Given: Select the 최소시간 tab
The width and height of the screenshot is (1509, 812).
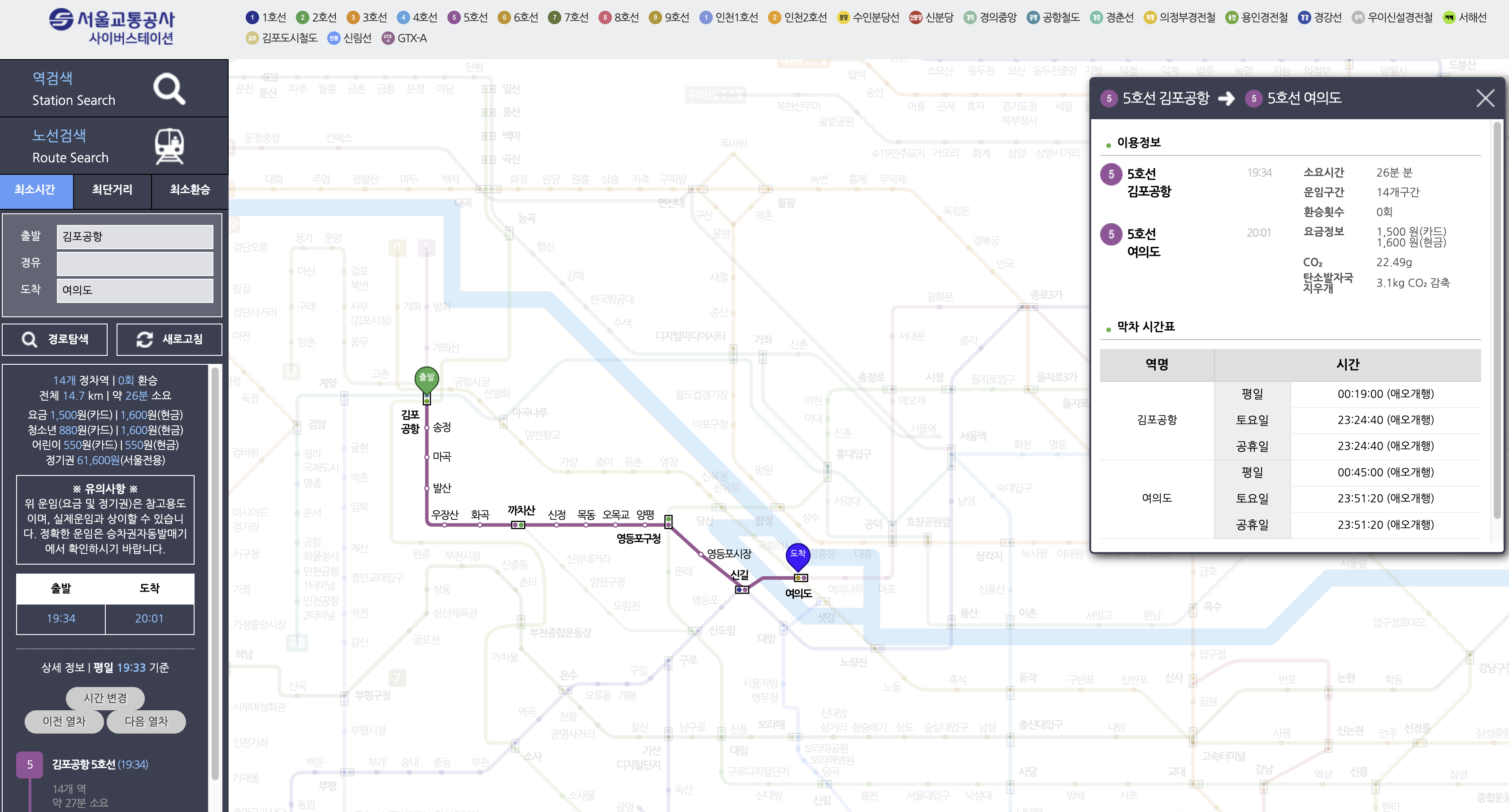Looking at the screenshot, I should [36, 190].
